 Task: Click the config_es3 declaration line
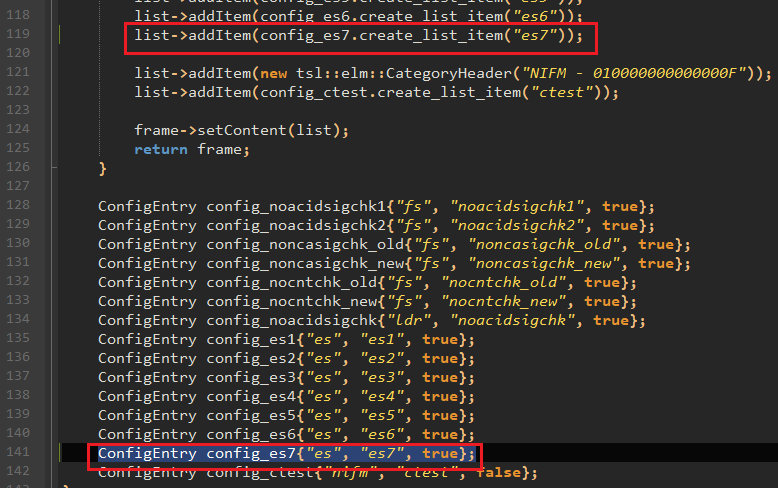286,377
